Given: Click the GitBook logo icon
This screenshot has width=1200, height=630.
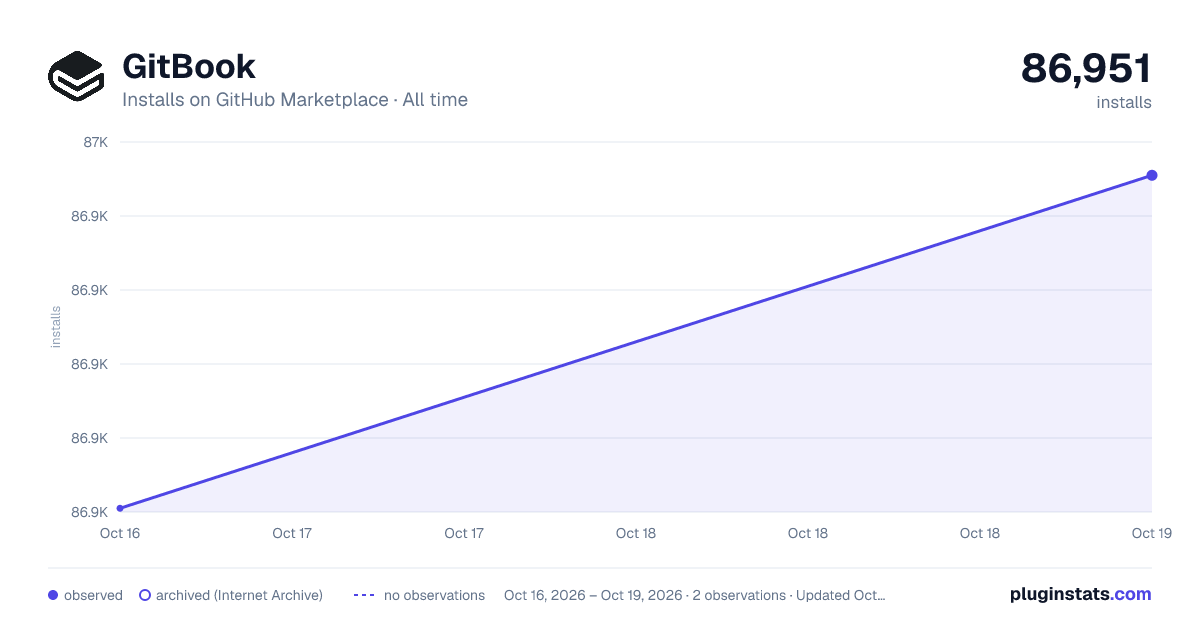Looking at the screenshot, I should pyautogui.click(x=76, y=76).
